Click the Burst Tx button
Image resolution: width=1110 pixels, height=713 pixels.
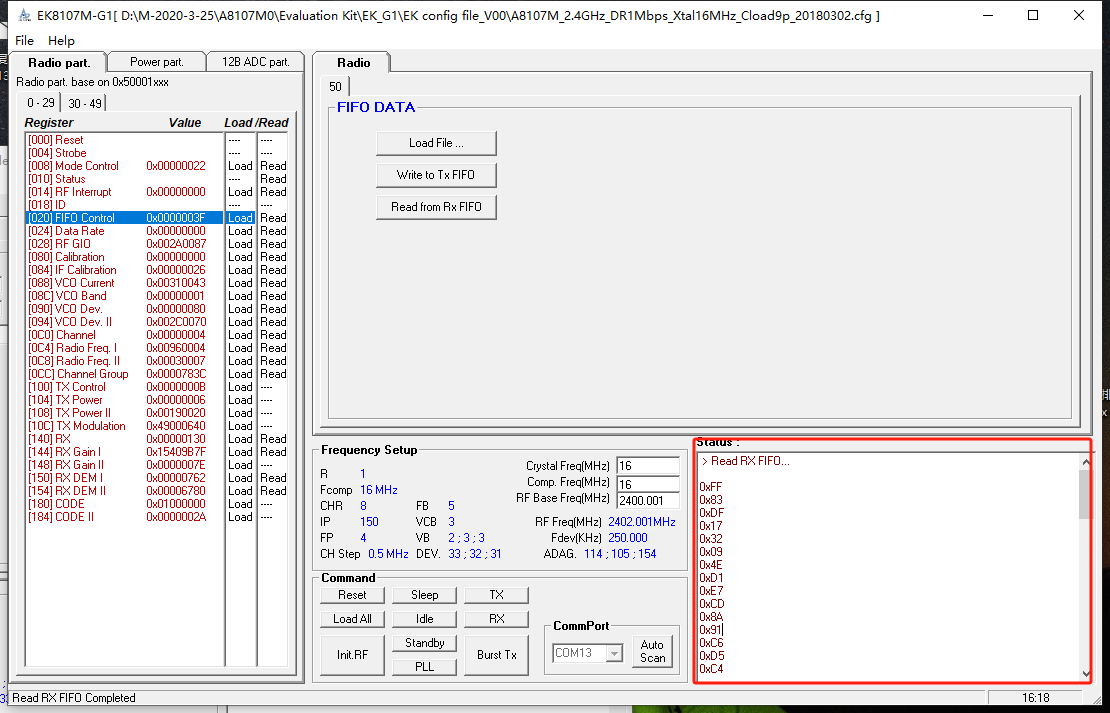pos(496,655)
